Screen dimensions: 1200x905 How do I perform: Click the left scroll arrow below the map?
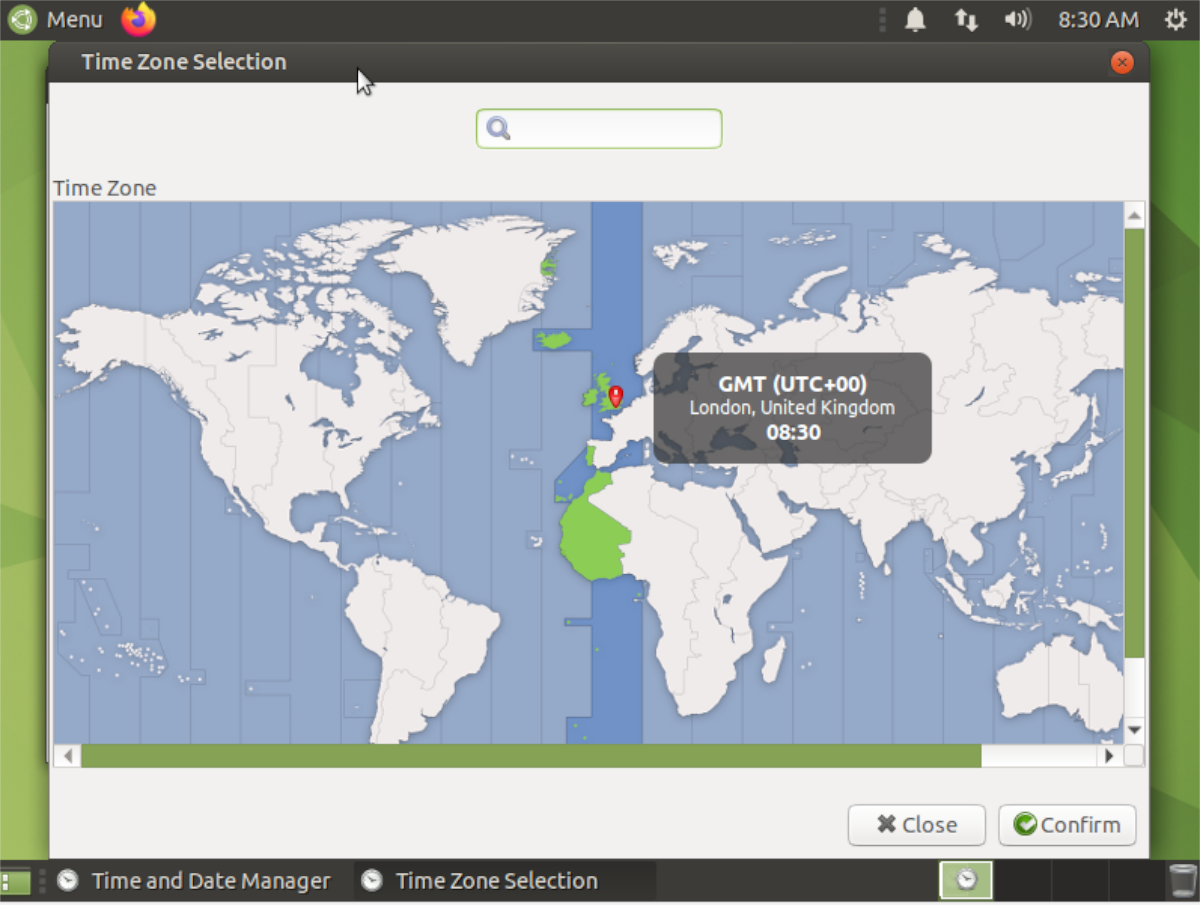66,757
